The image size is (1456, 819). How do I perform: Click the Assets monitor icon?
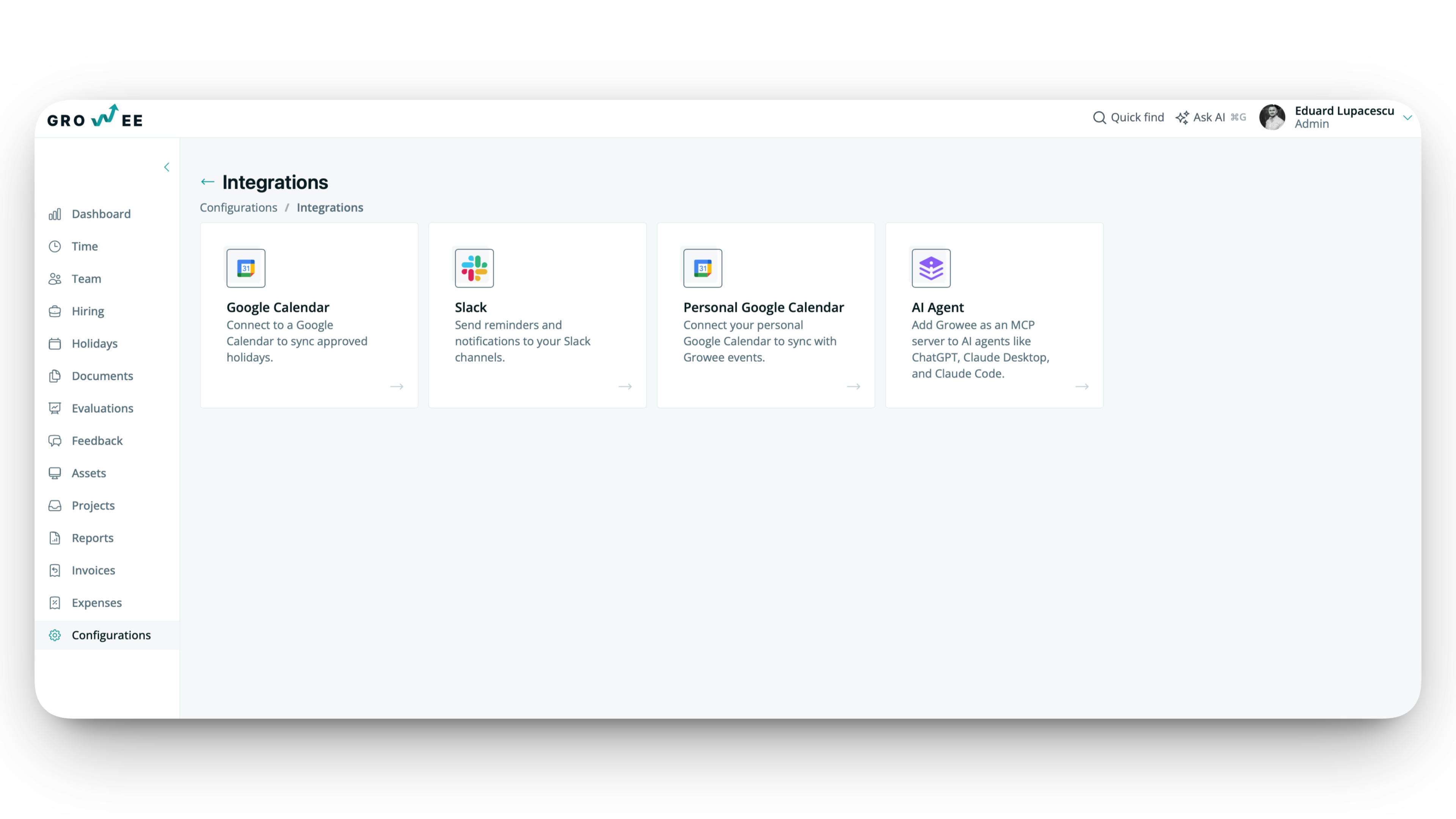(x=55, y=473)
